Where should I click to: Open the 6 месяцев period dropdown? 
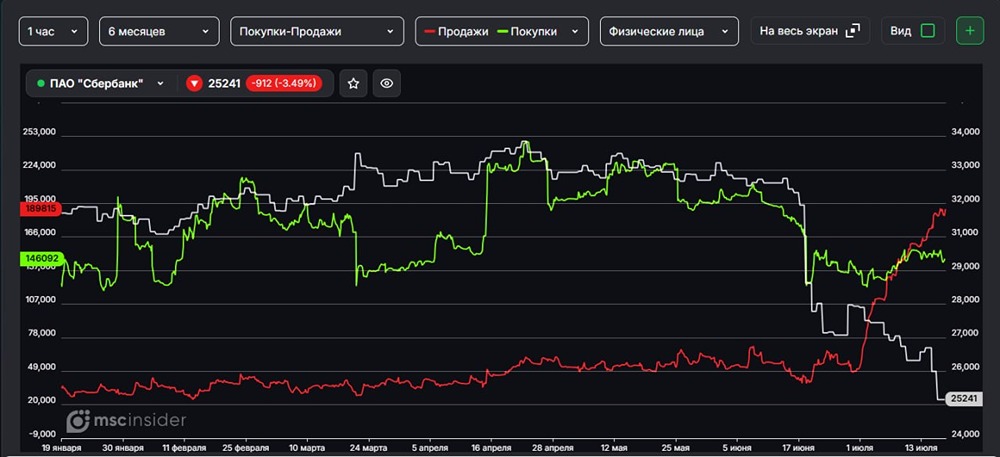(159, 31)
